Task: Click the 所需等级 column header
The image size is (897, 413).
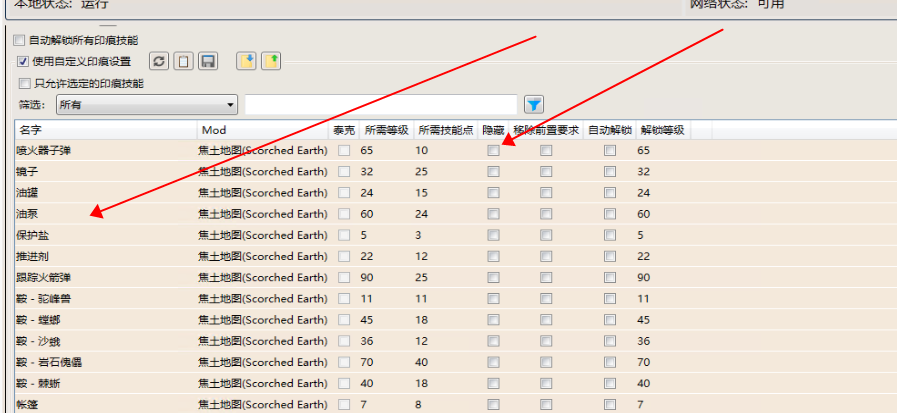Action: pos(386,130)
